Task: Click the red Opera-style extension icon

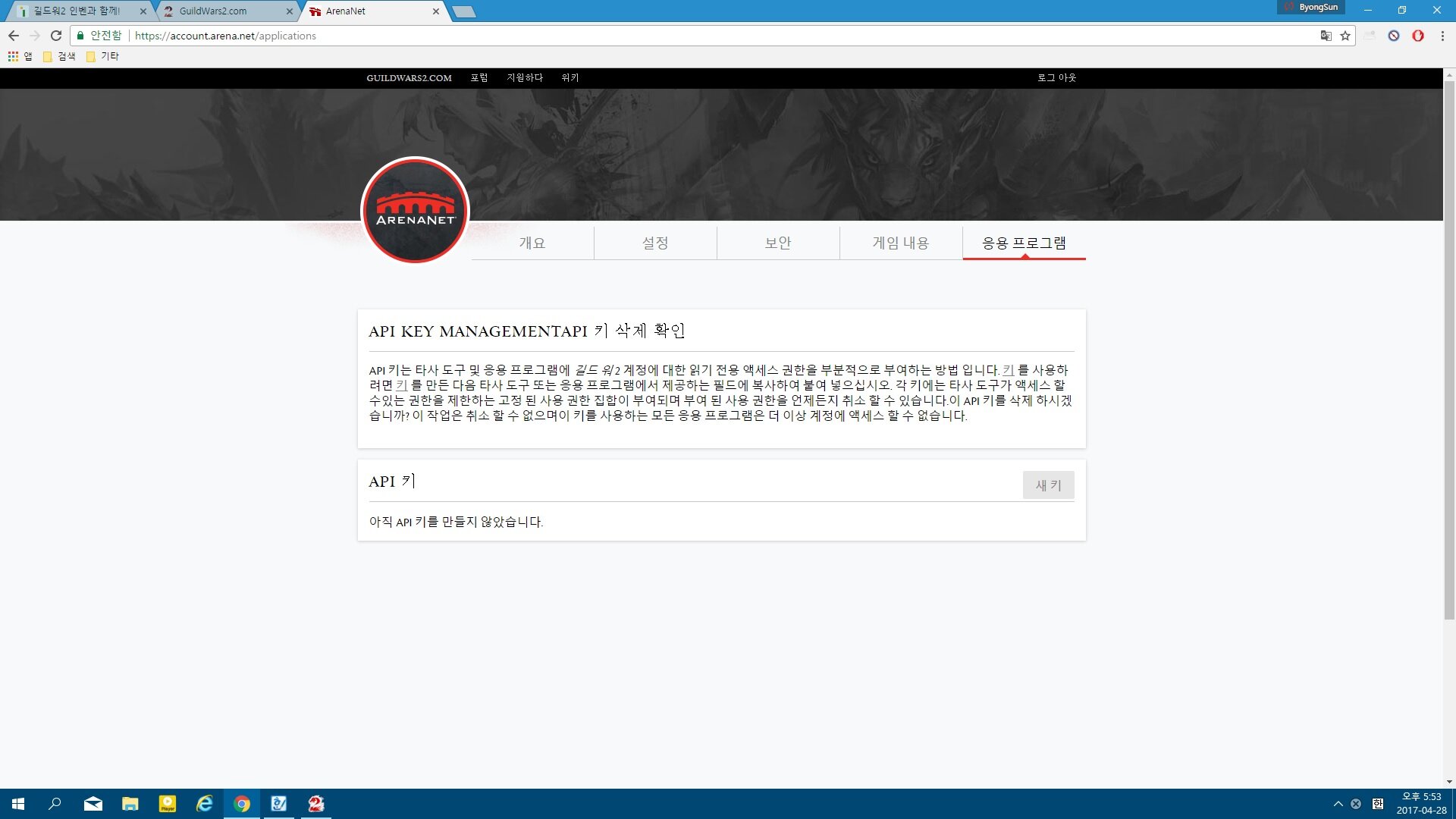Action: pyautogui.click(x=1418, y=36)
